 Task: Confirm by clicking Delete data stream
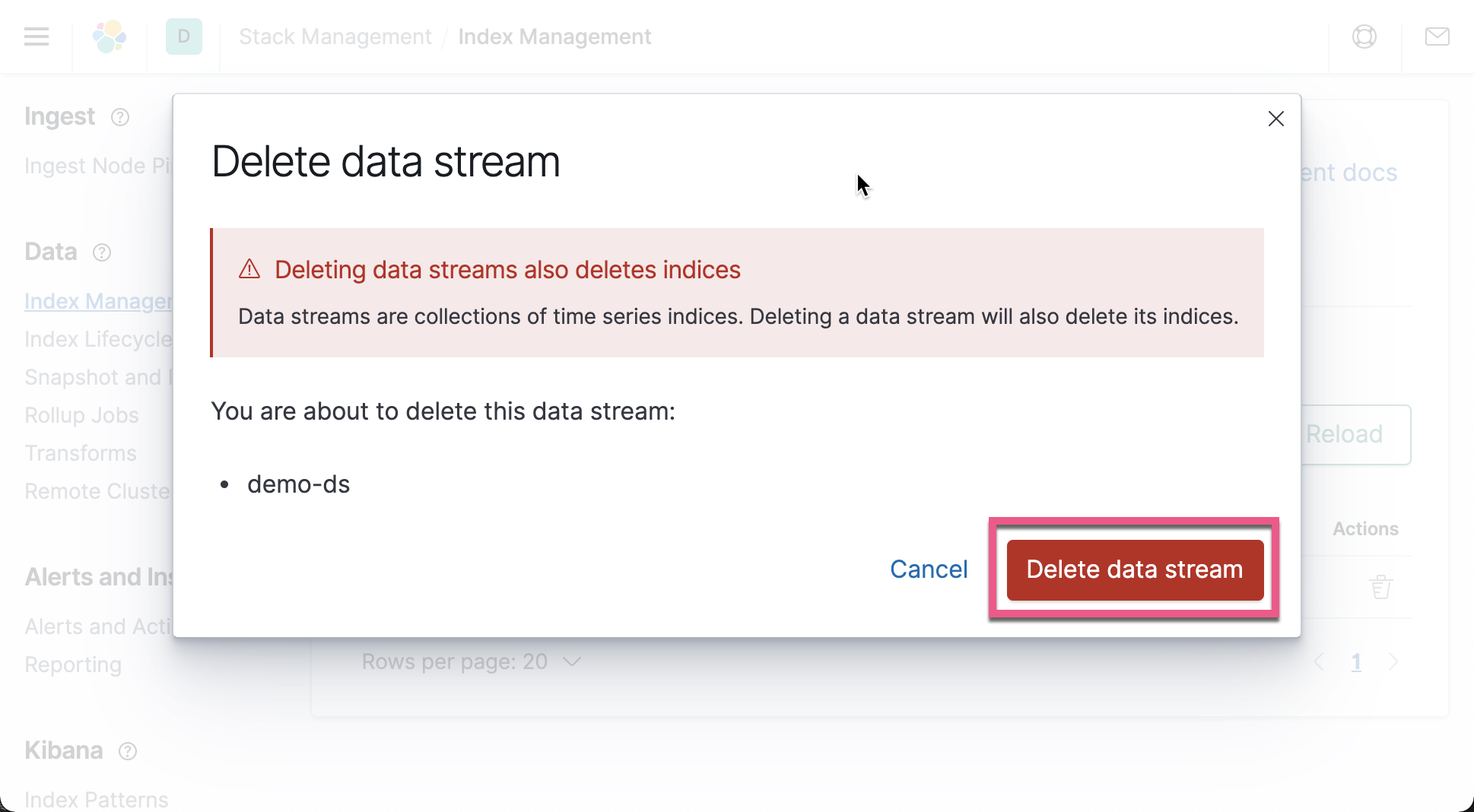1133,569
